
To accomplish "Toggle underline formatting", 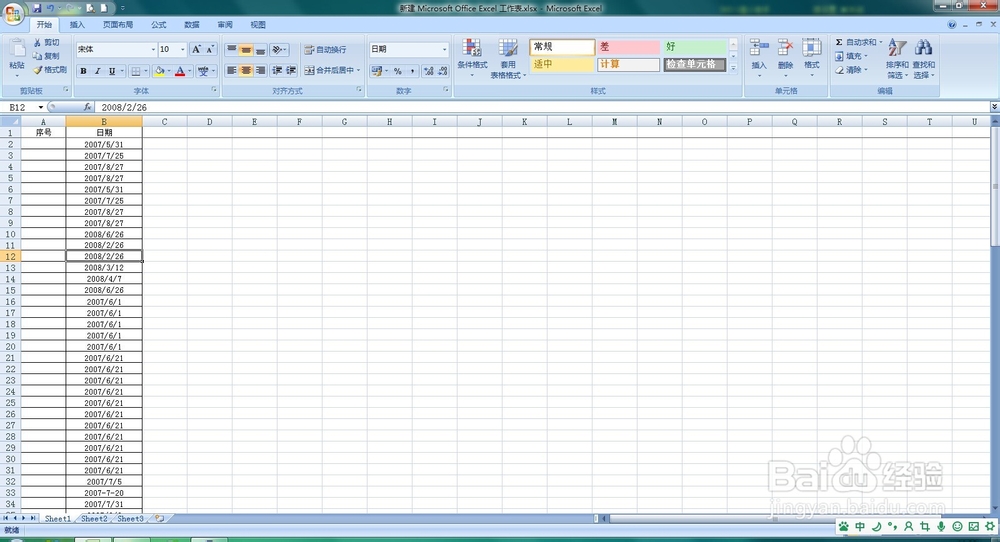I will tap(112, 71).
